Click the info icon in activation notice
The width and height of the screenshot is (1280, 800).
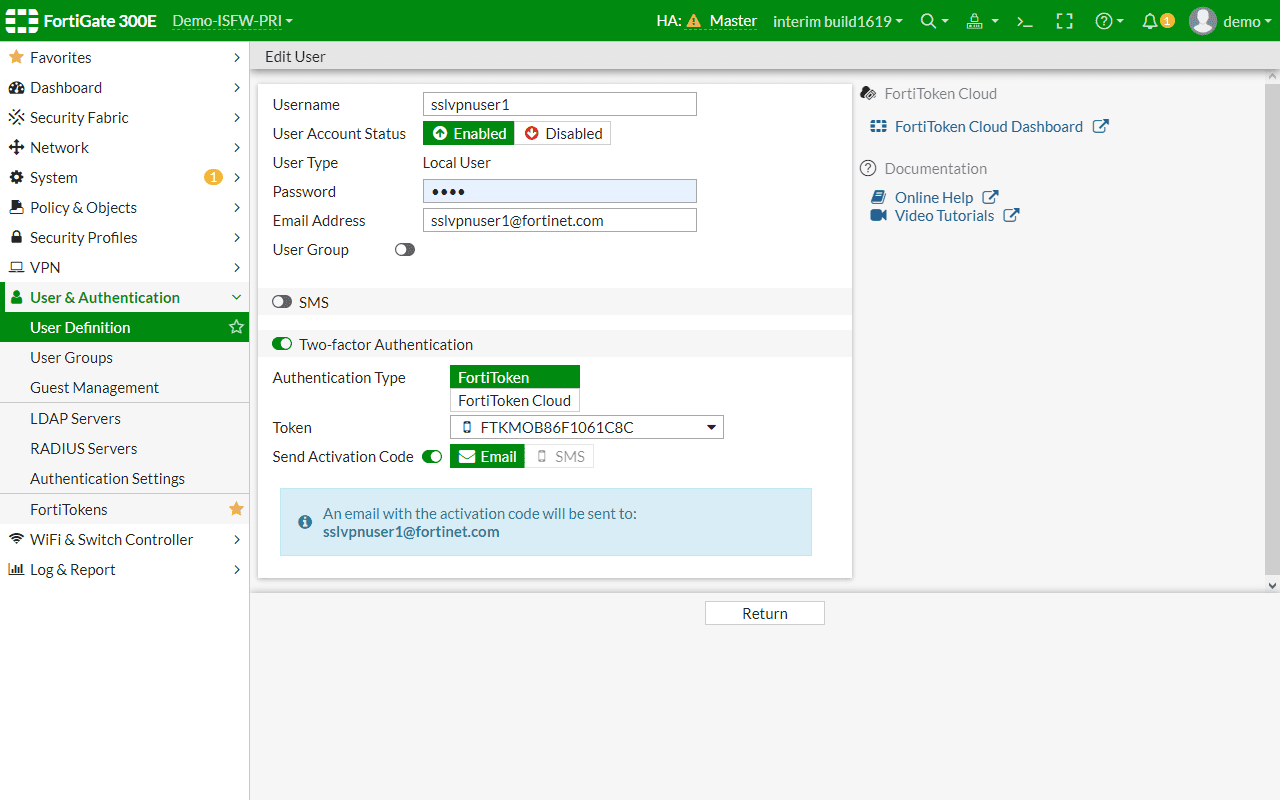point(305,522)
